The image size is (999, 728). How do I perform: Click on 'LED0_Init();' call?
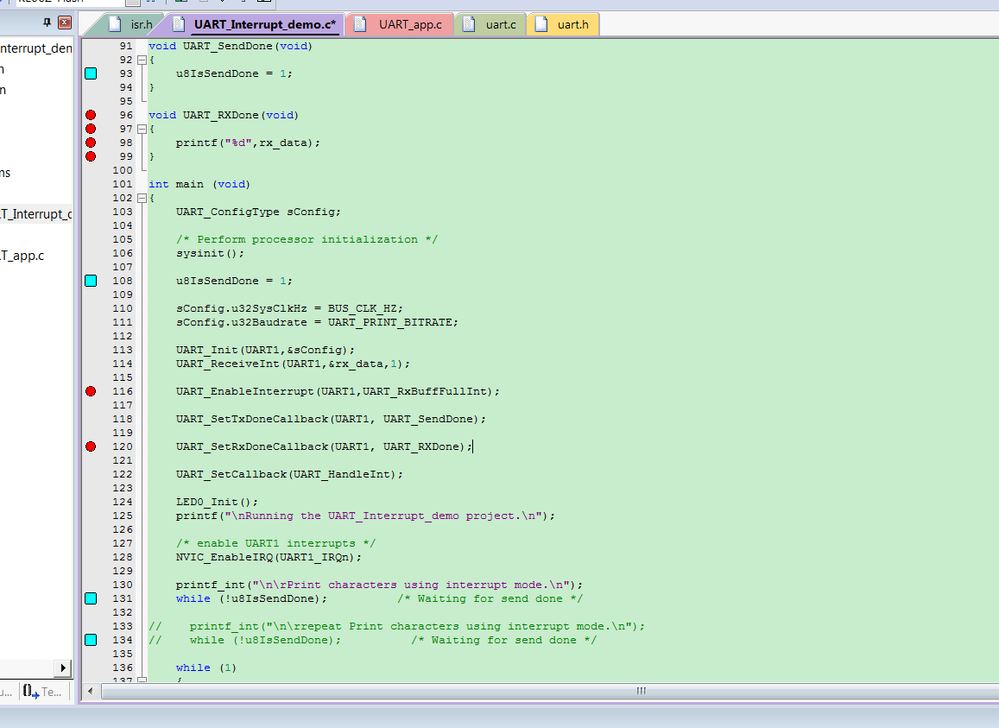click(217, 502)
